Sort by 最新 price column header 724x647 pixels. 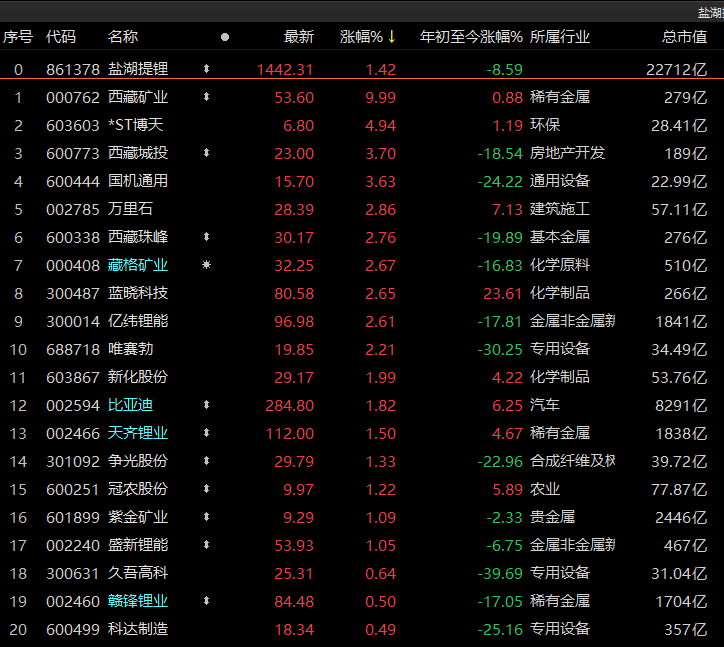pyautogui.click(x=298, y=37)
